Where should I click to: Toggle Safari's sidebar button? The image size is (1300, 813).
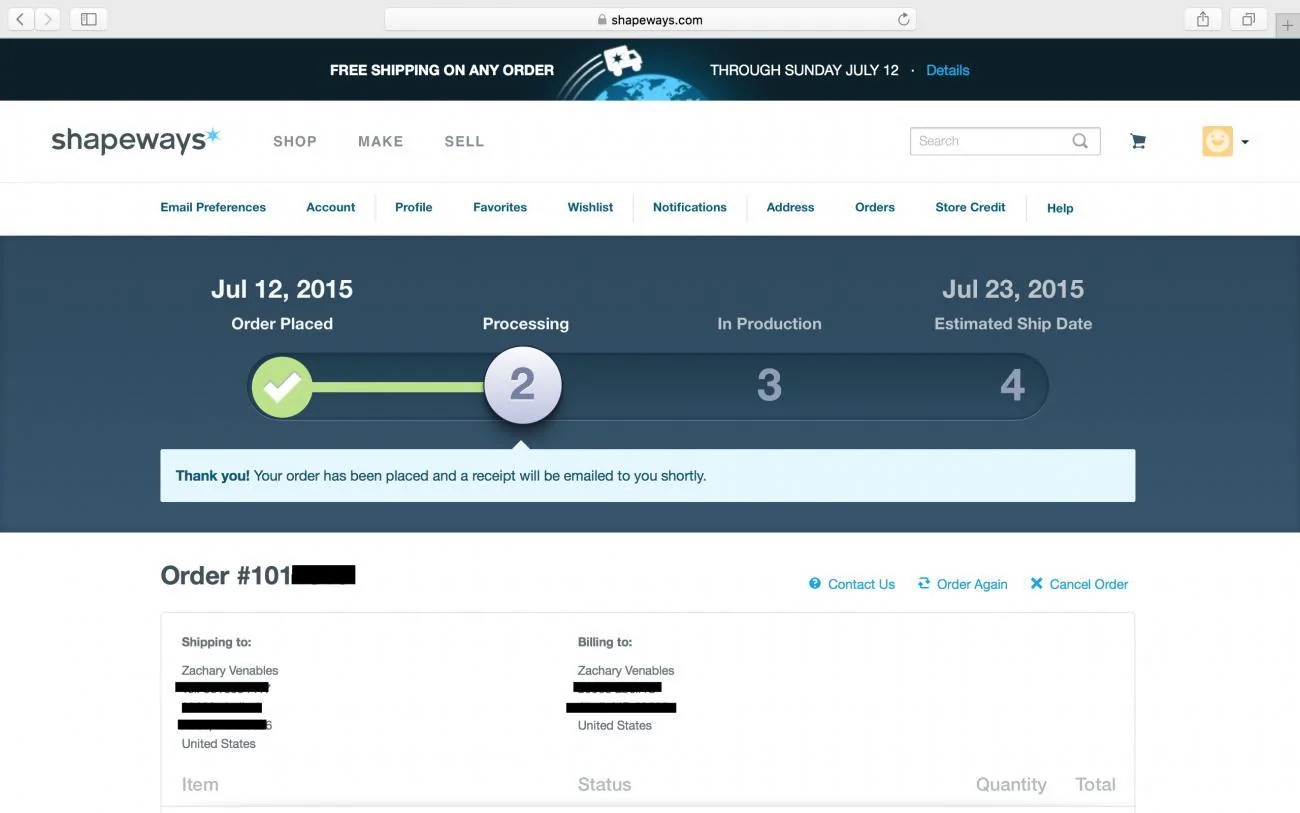click(88, 19)
